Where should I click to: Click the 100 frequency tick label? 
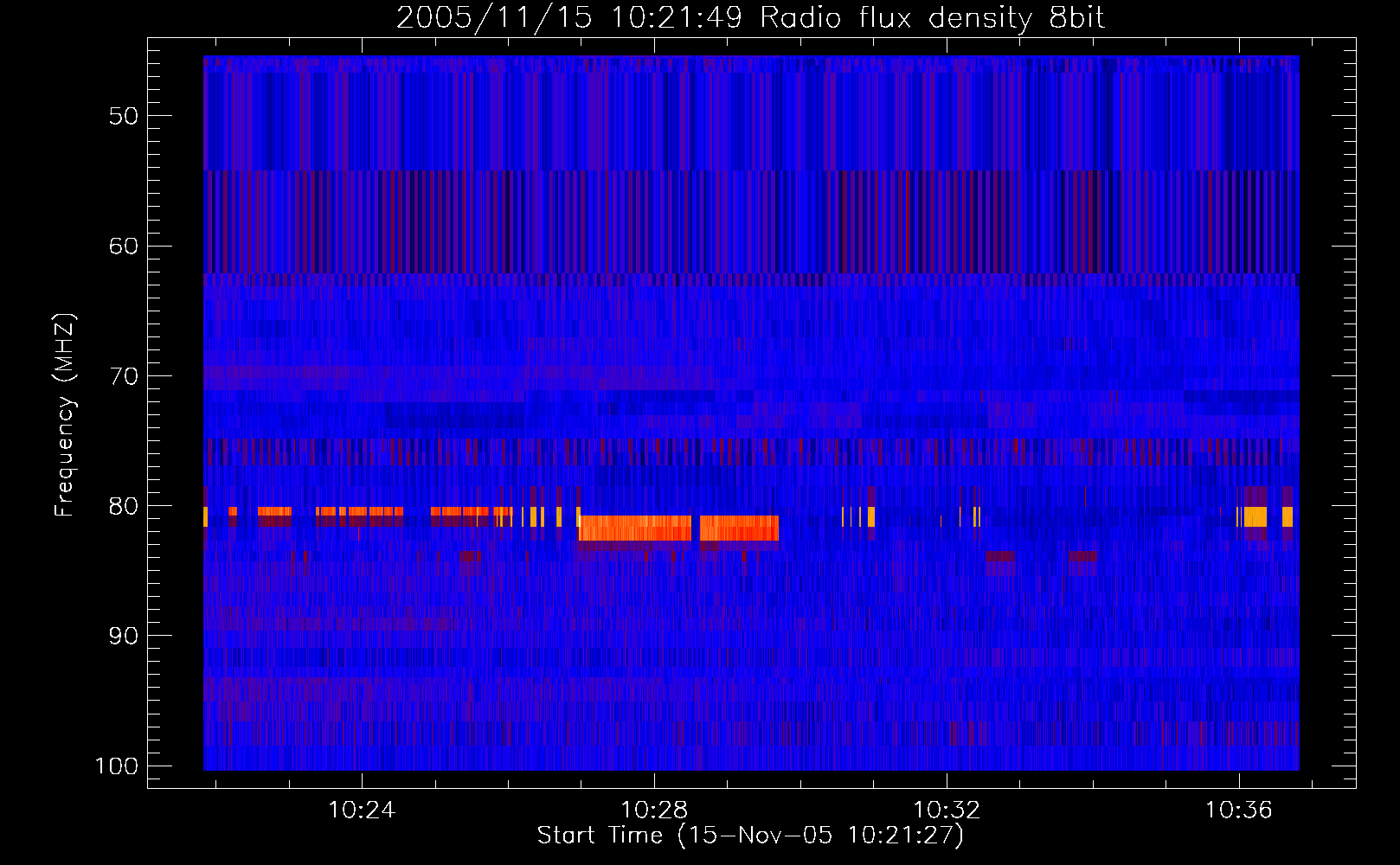[x=117, y=766]
